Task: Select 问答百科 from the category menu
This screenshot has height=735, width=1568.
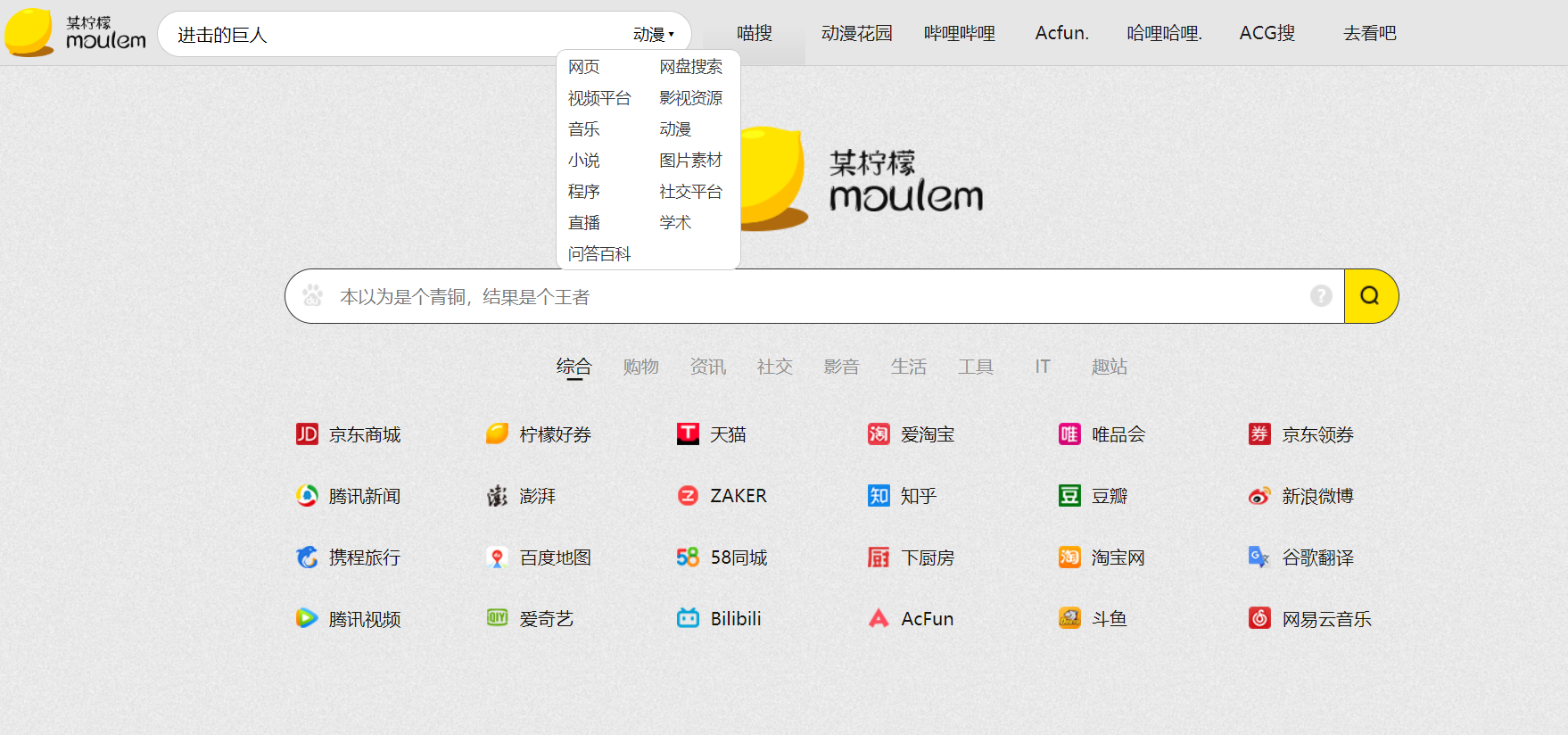Action: [x=599, y=254]
